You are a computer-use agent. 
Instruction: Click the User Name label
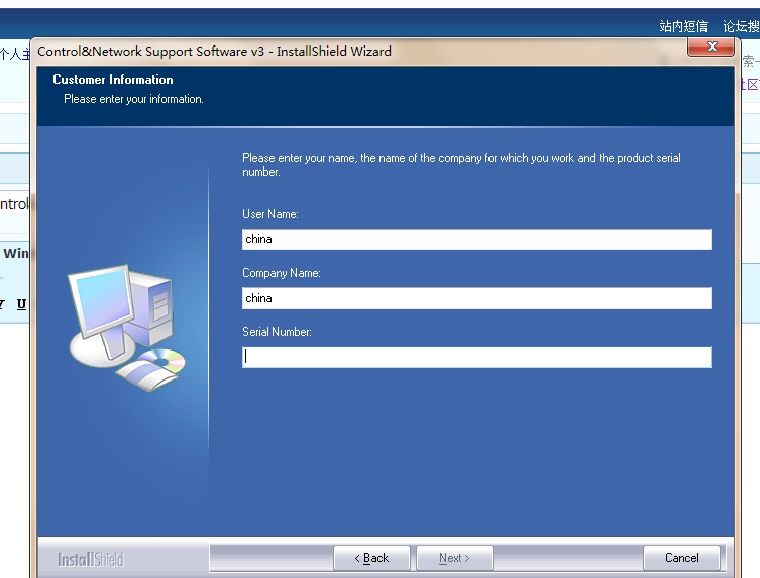(270, 214)
